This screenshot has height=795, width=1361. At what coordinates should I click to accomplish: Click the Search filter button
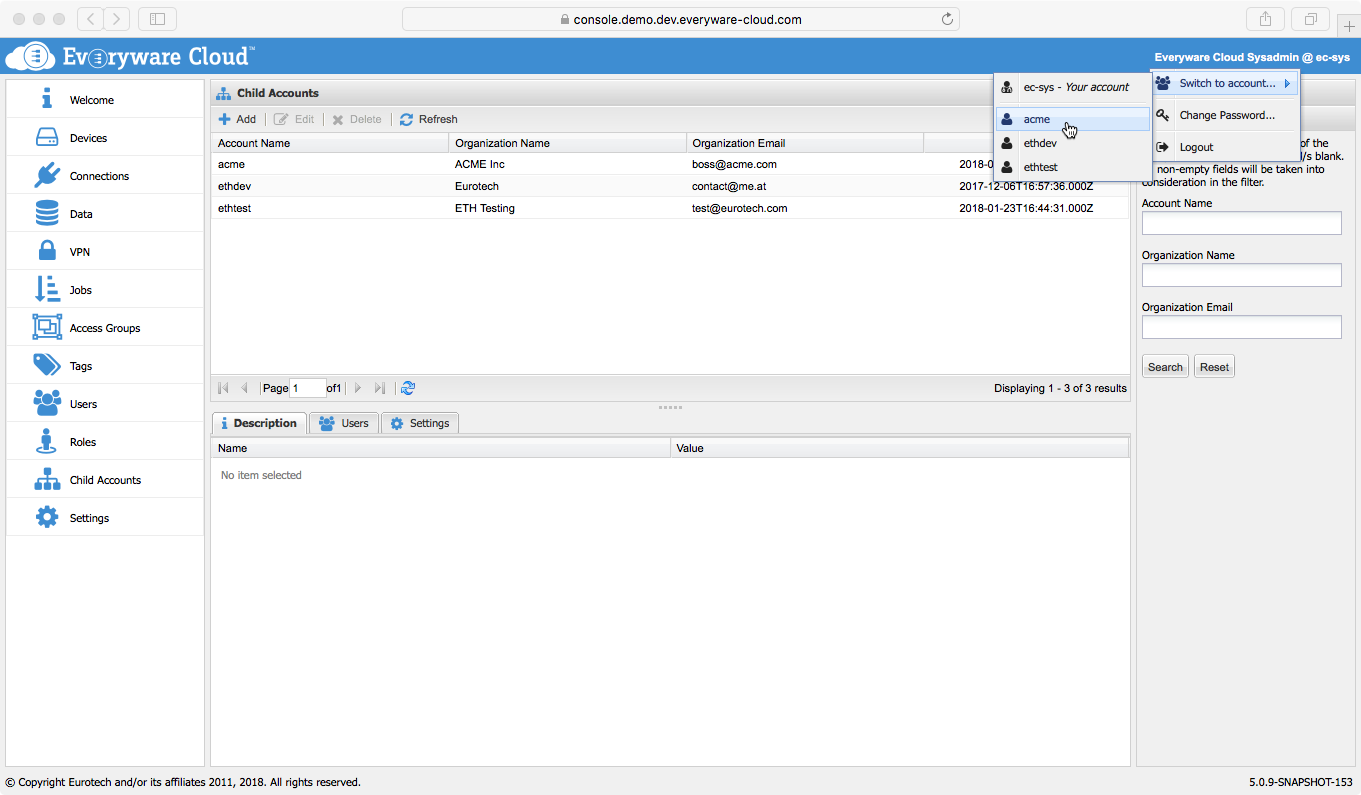pyautogui.click(x=1165, y=367)
